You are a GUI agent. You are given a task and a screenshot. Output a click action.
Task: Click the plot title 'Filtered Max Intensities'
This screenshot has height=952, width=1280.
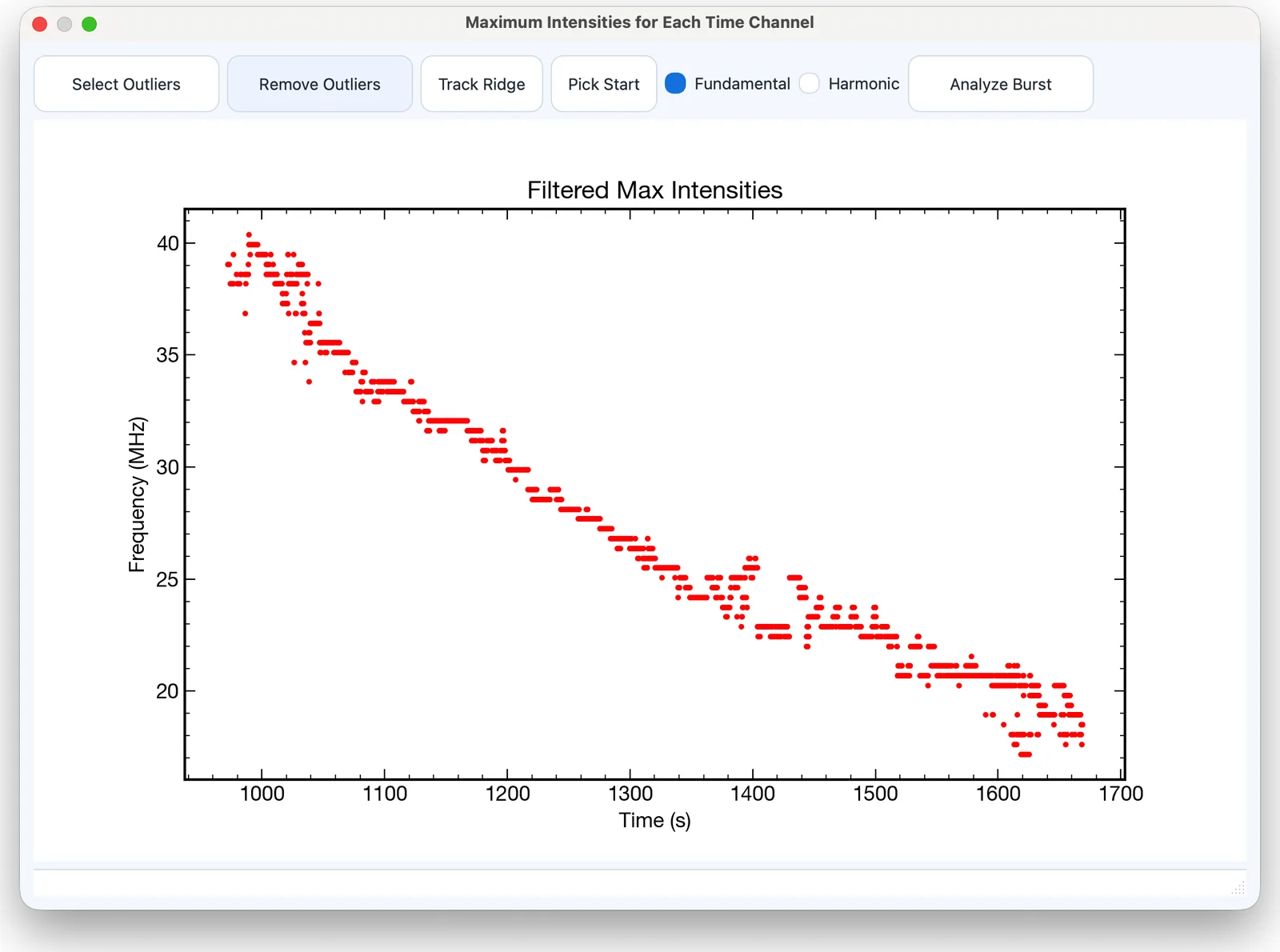654,190
